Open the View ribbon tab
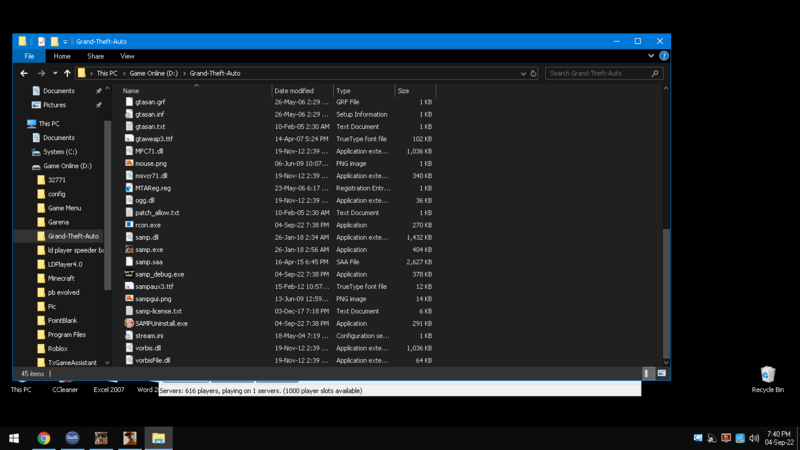The height and width of the screenshot is (450, 800). pos(127,56)
